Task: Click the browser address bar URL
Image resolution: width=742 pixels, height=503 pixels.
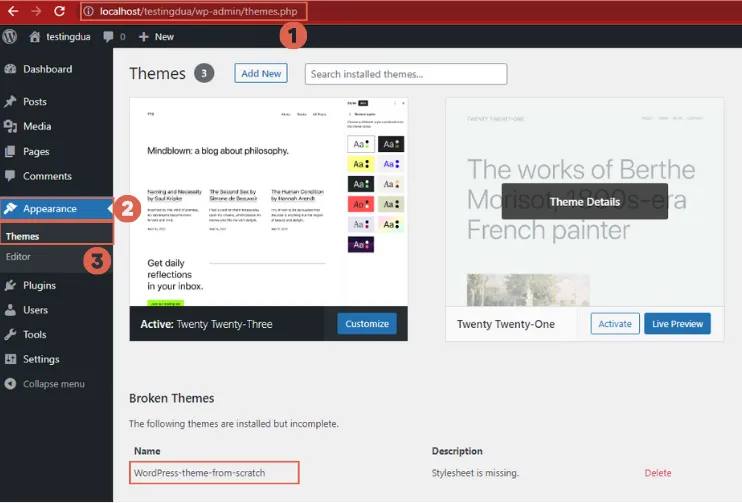Action: [198, 11]
